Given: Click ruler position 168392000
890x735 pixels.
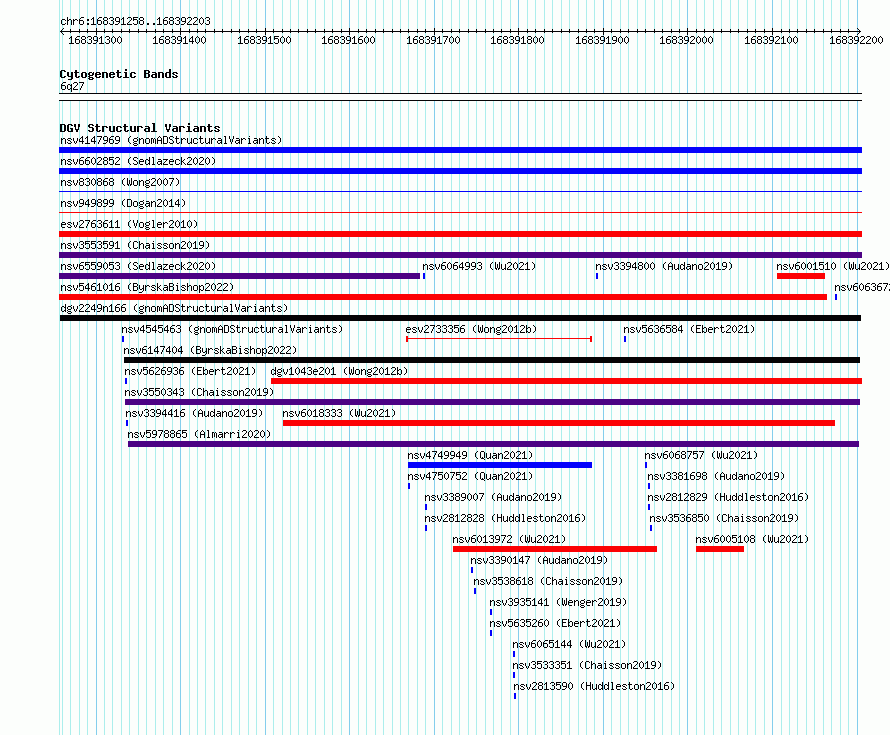Looking at the screenshot, I should click(686, 40).
